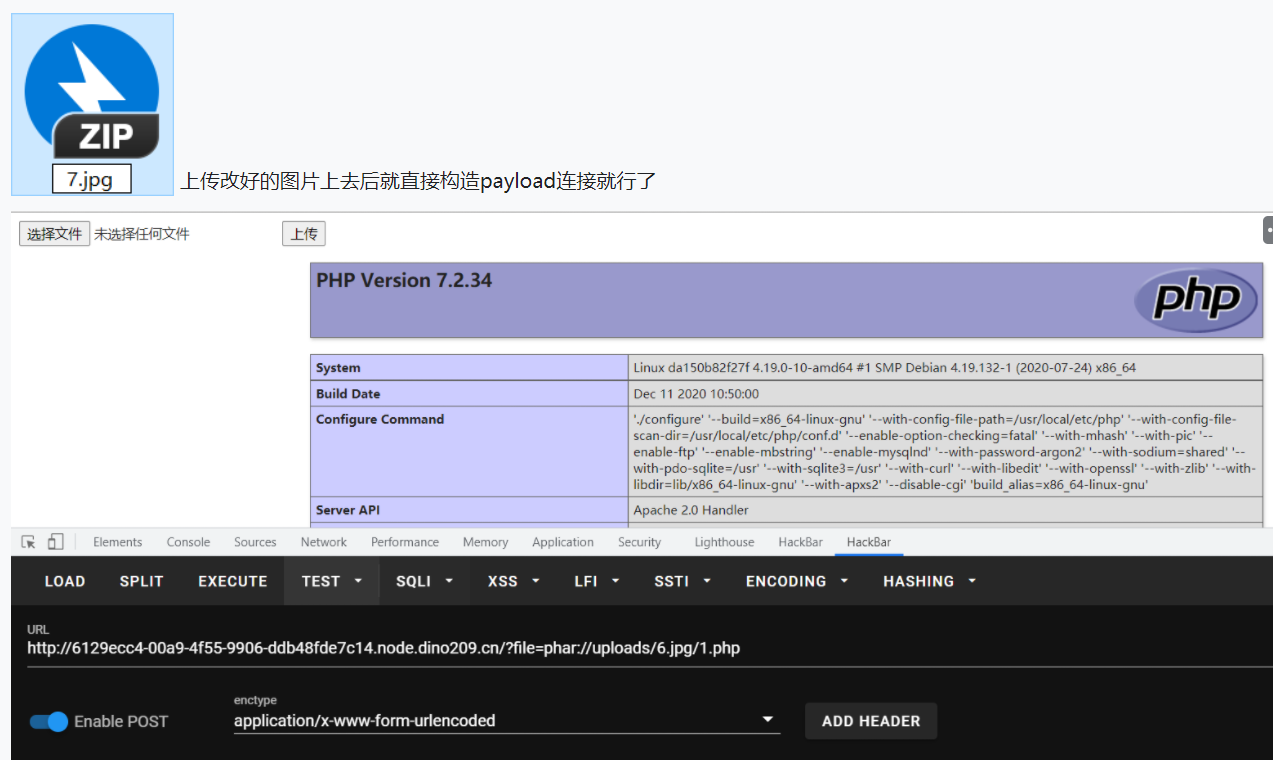
Task: Expand the XSS dropdown menu
Action: click(x=514, y=581)
